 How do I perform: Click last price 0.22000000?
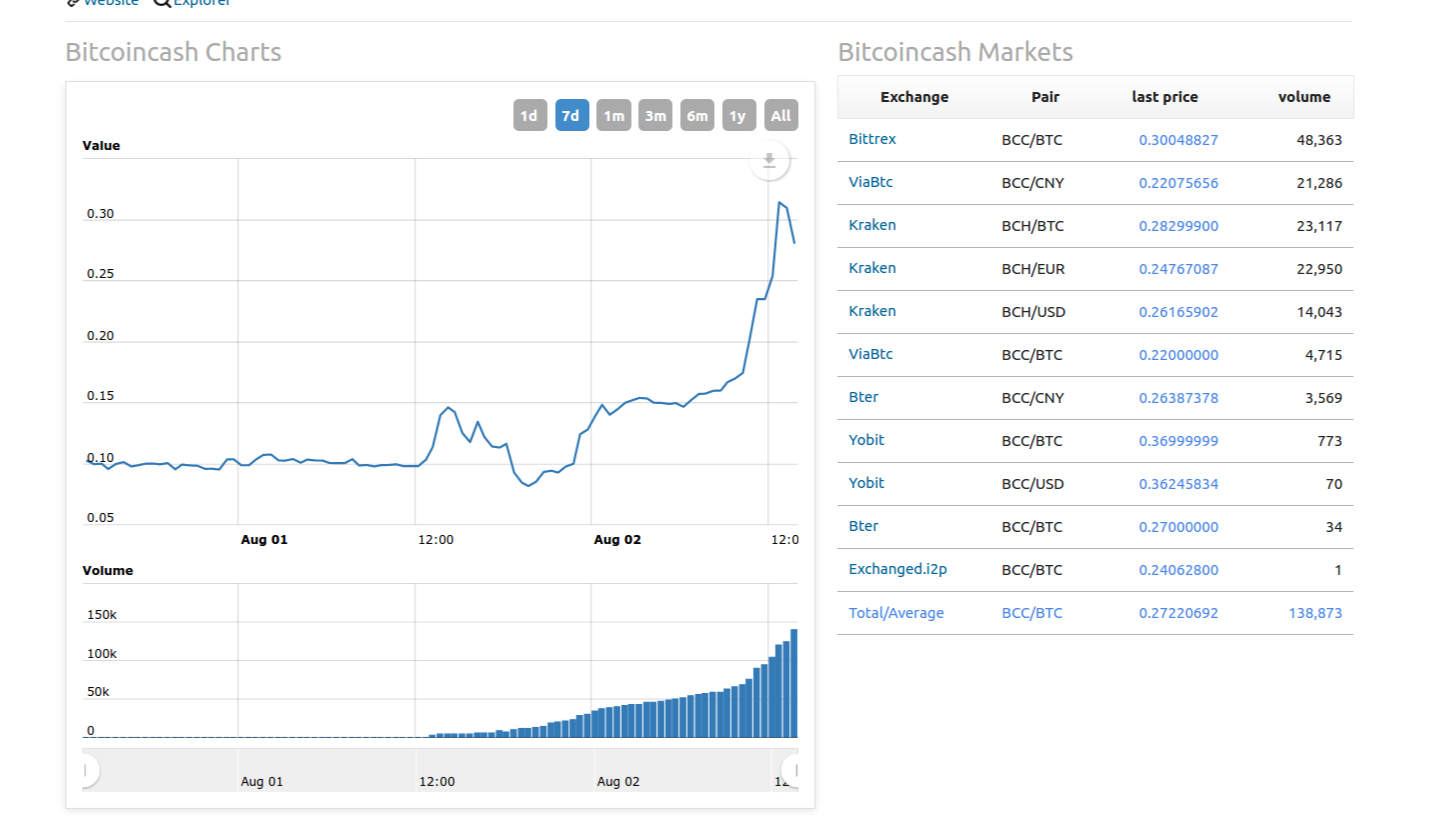(x=1178, y=355)
